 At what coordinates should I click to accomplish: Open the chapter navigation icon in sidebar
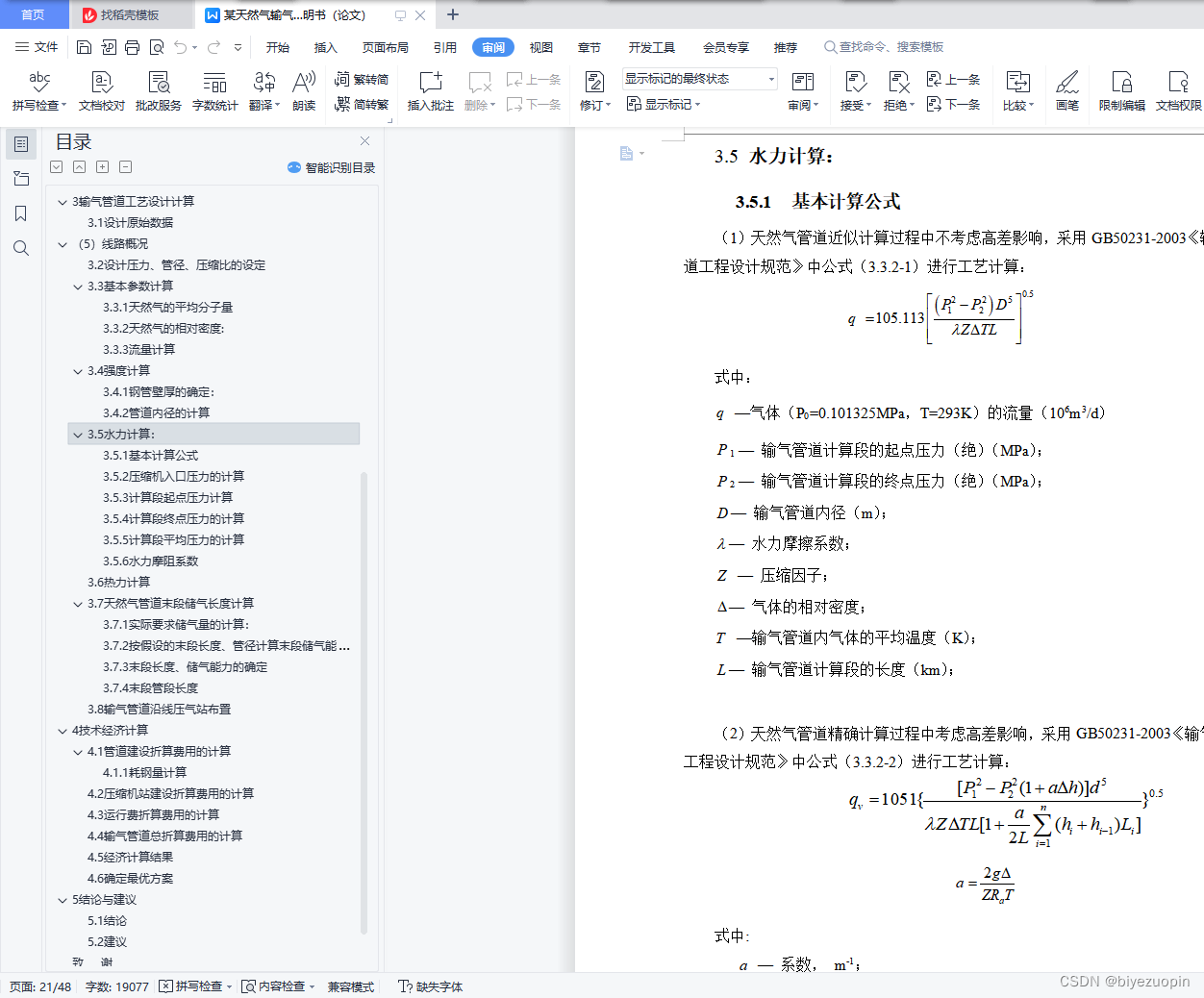tap(20, 179)
